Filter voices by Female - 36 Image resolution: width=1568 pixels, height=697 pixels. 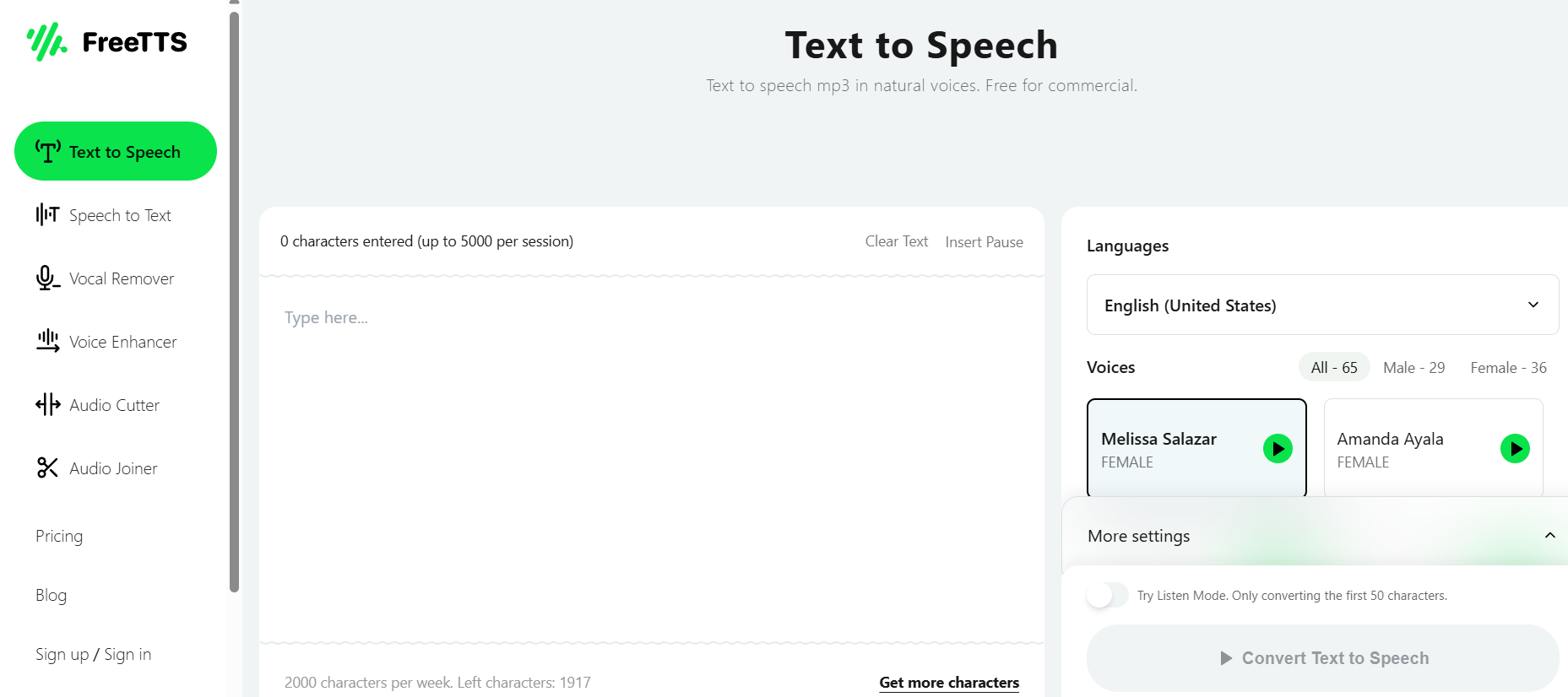coord(1509,367)
